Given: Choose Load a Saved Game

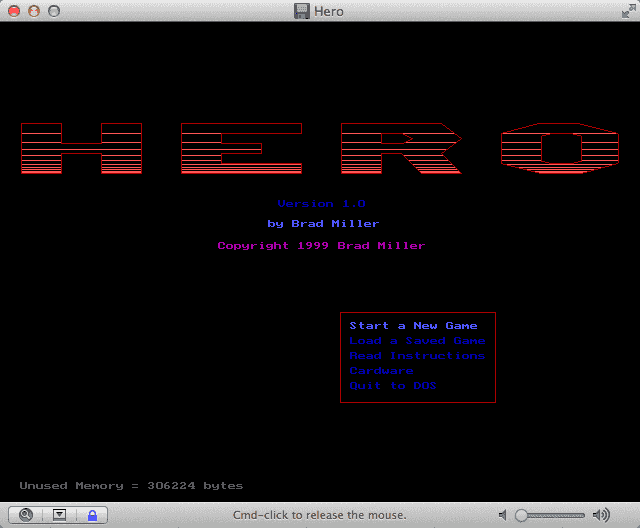Looking at the screenshot, I should [x=417, y=341].
